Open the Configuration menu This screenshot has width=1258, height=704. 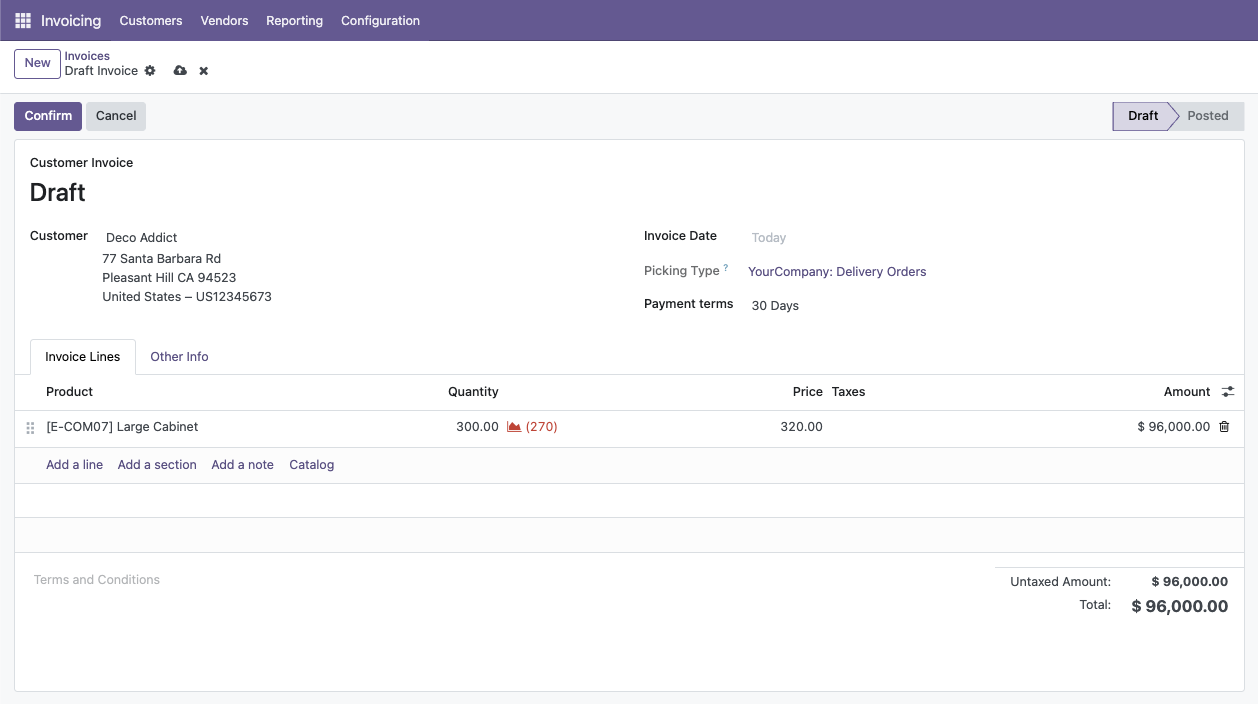(380, 20)
